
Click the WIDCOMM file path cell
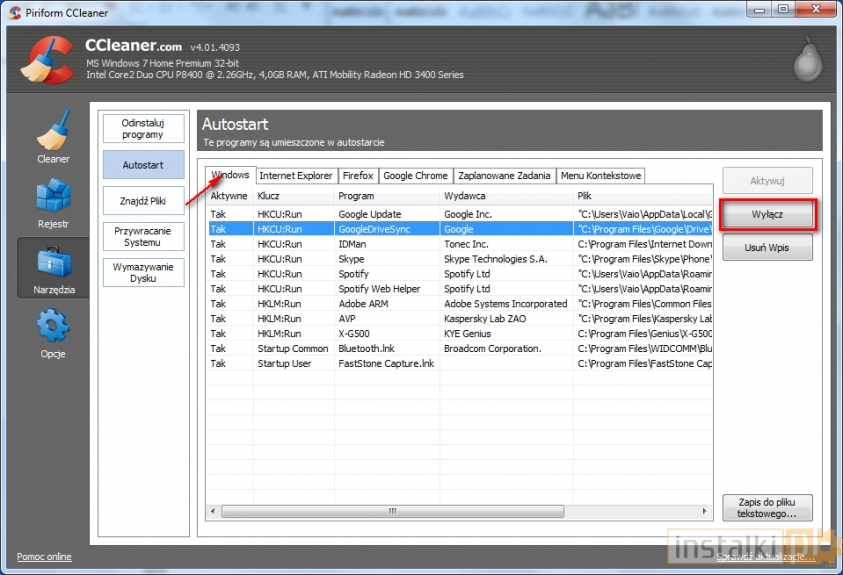(x=645, y=349)
